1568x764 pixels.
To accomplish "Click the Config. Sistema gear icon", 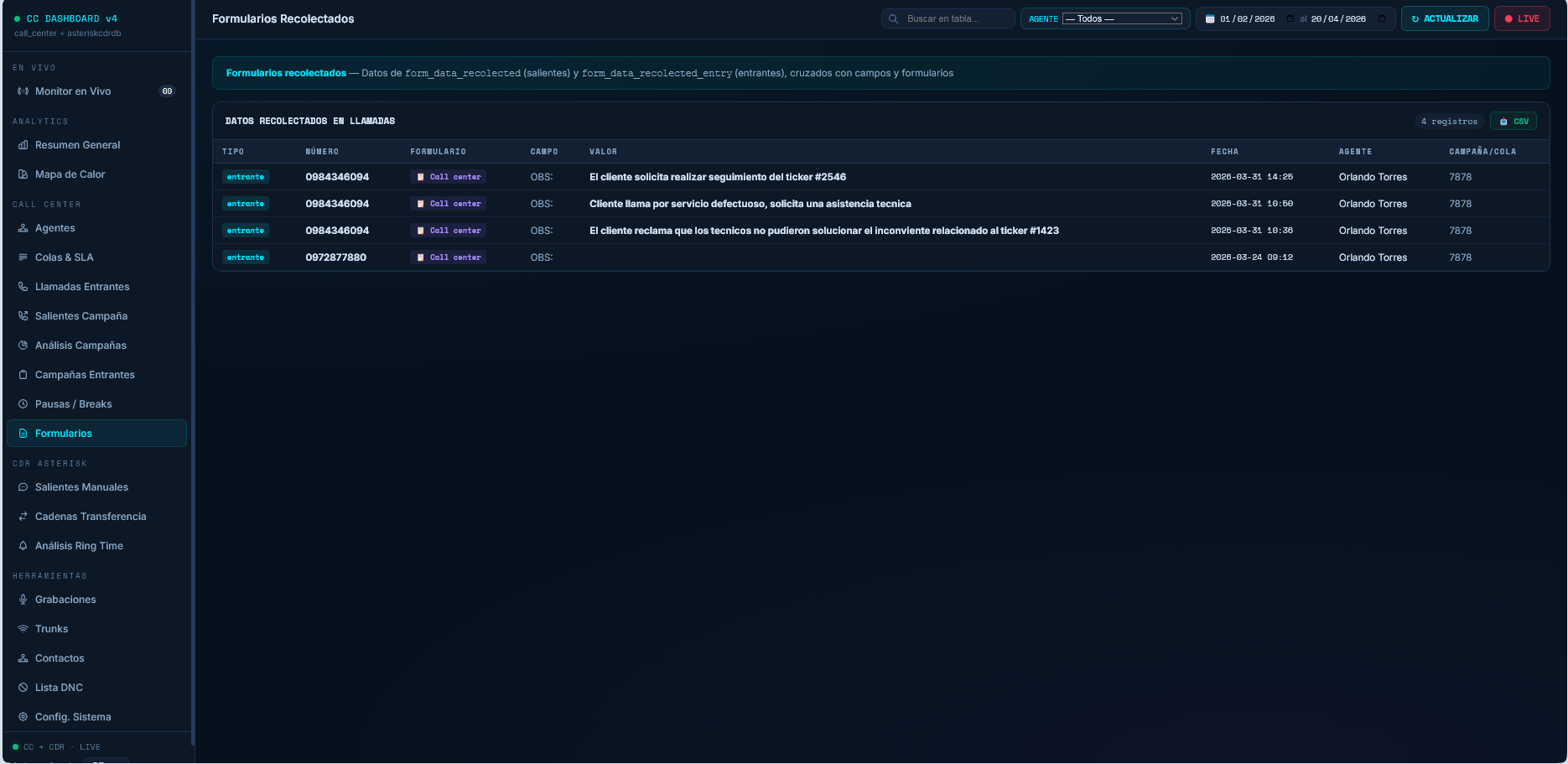I will 23,717.
